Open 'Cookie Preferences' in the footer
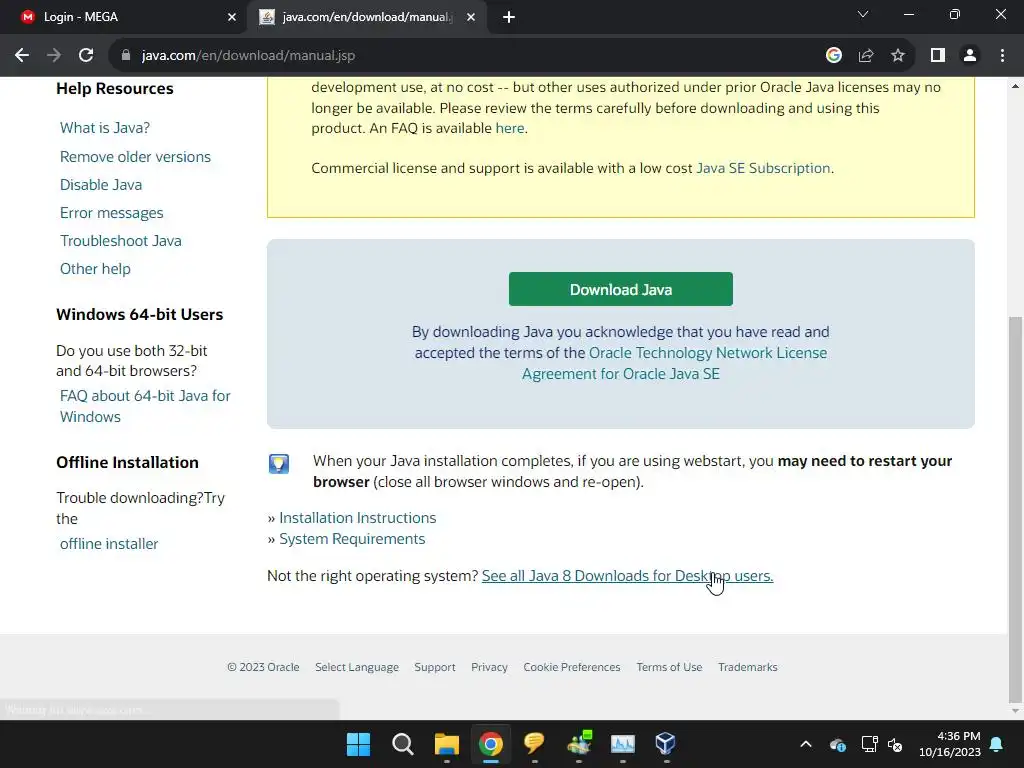The height and width of the screenshot is (768, 1024). (571, 667)
